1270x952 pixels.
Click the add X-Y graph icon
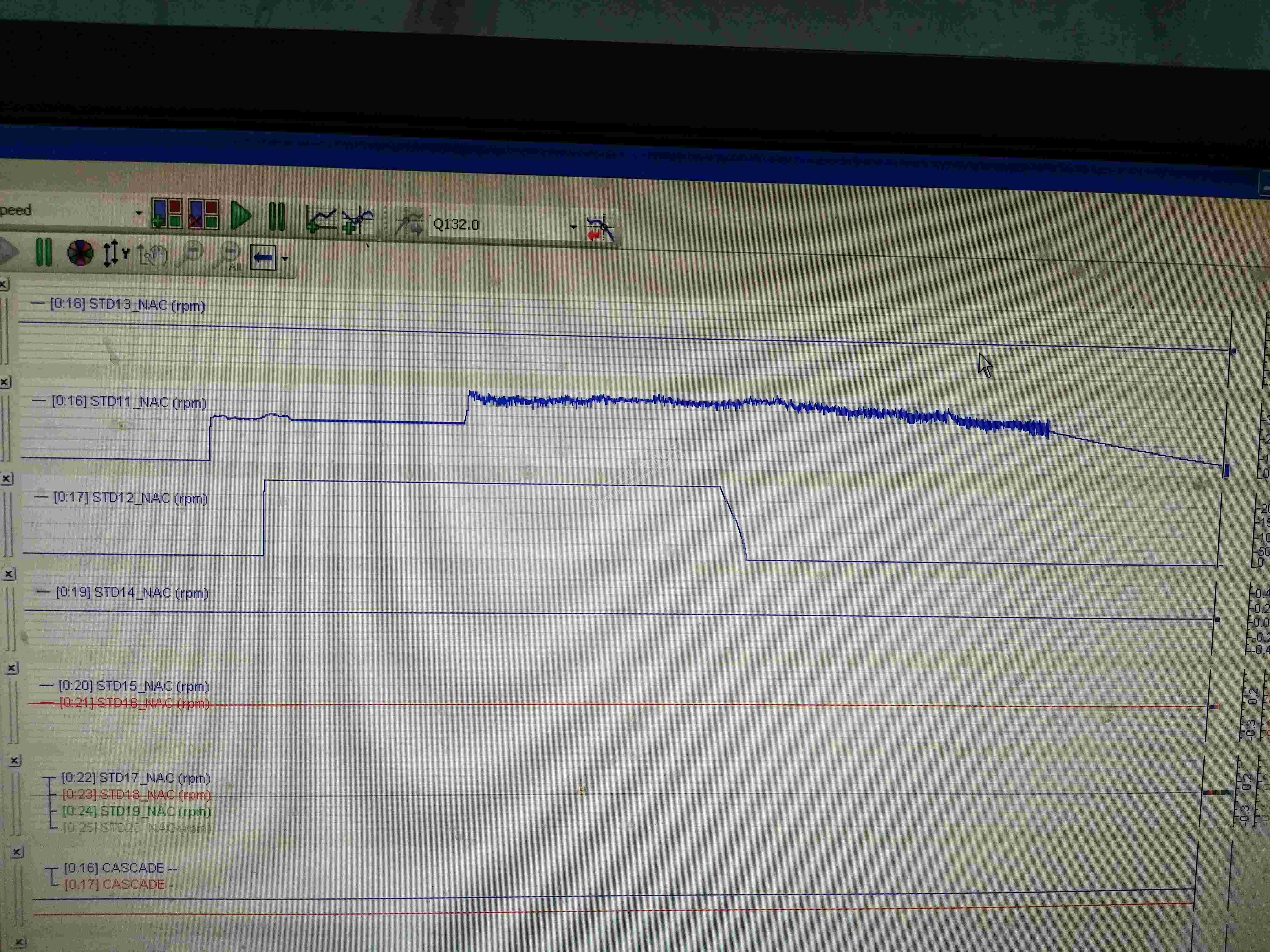pos(357,221)
